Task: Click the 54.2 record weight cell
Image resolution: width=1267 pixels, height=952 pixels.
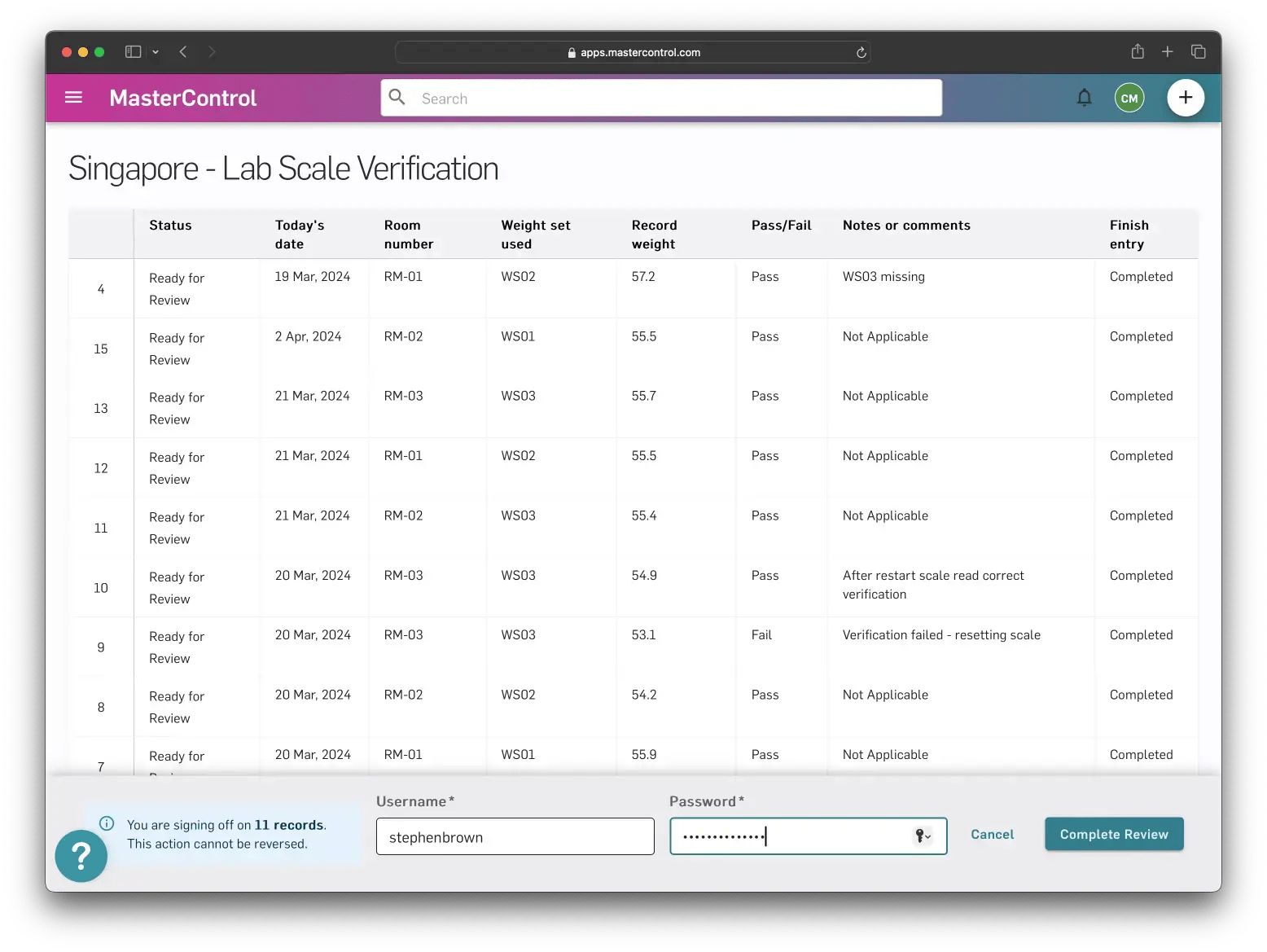Action: coord(644,695)
